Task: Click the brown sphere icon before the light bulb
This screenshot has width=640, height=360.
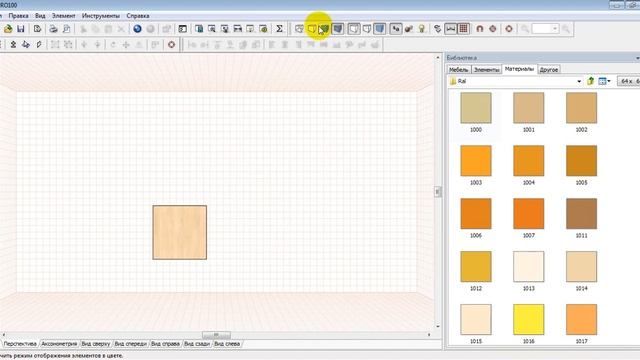Action: tap(409, 29)
